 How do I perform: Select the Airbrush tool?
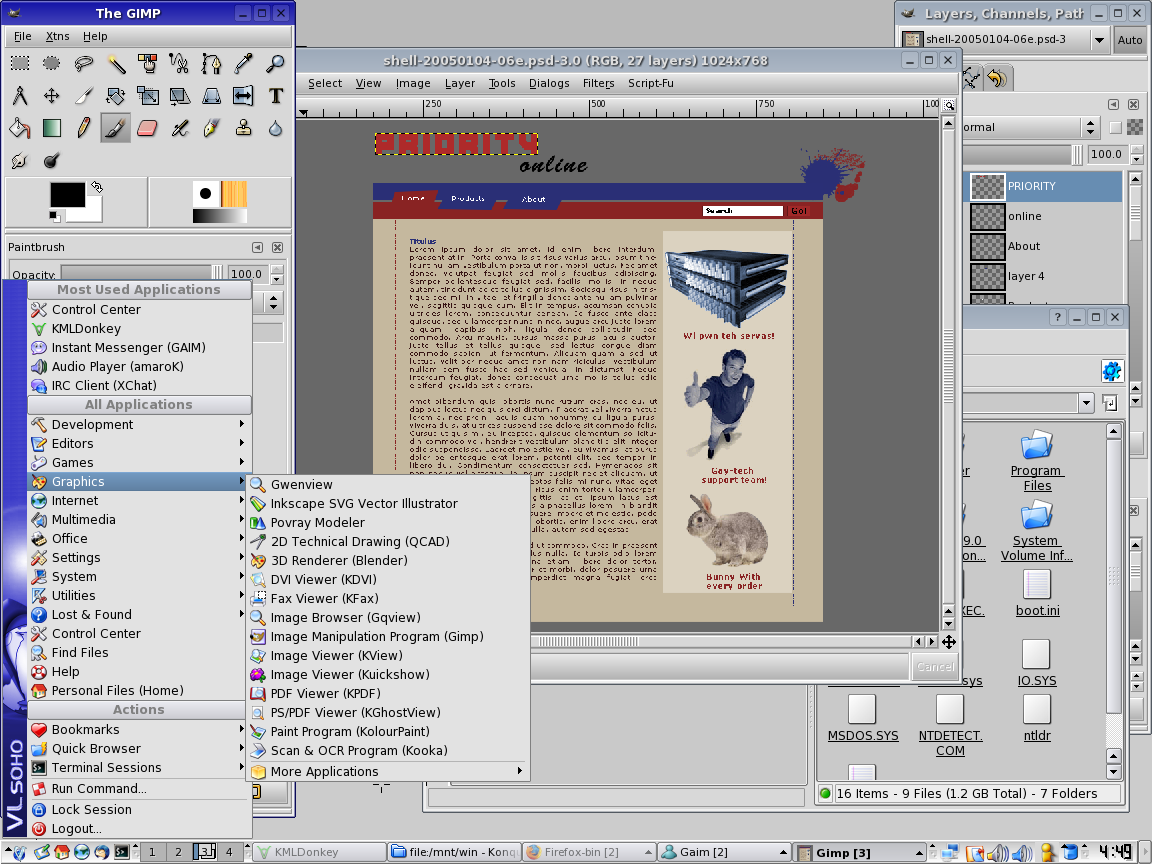[x=179, y=129]
